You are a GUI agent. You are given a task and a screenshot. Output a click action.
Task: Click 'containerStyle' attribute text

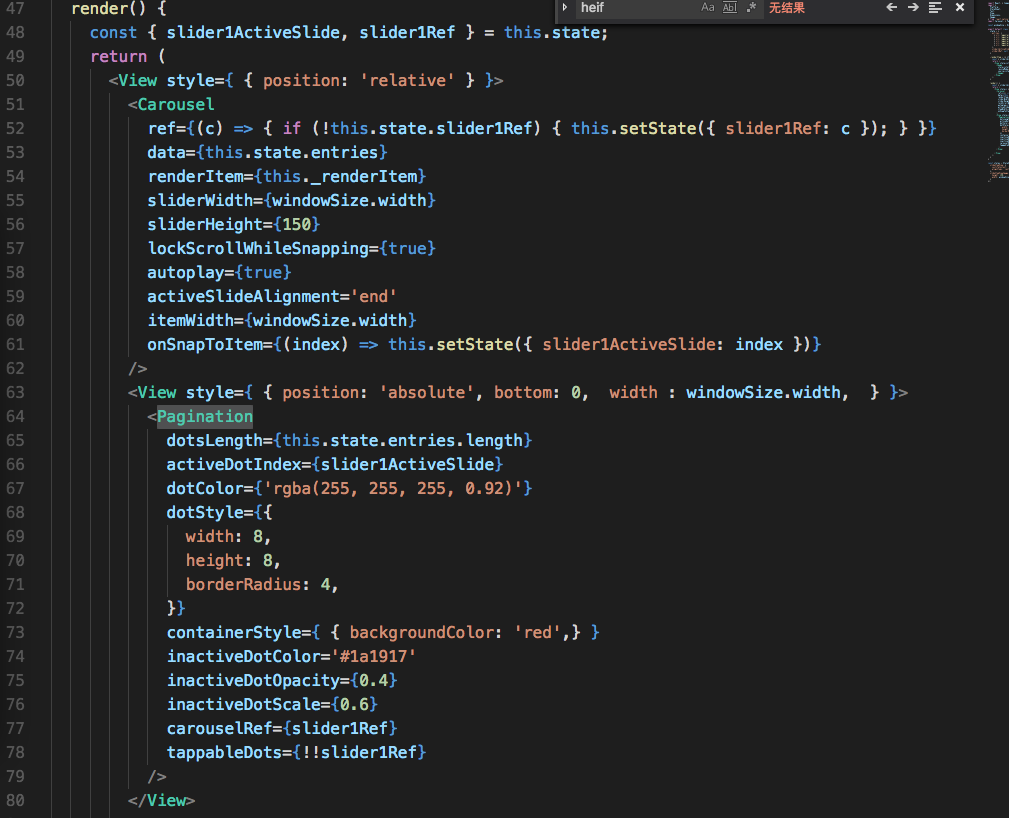[x=234, y=633]
